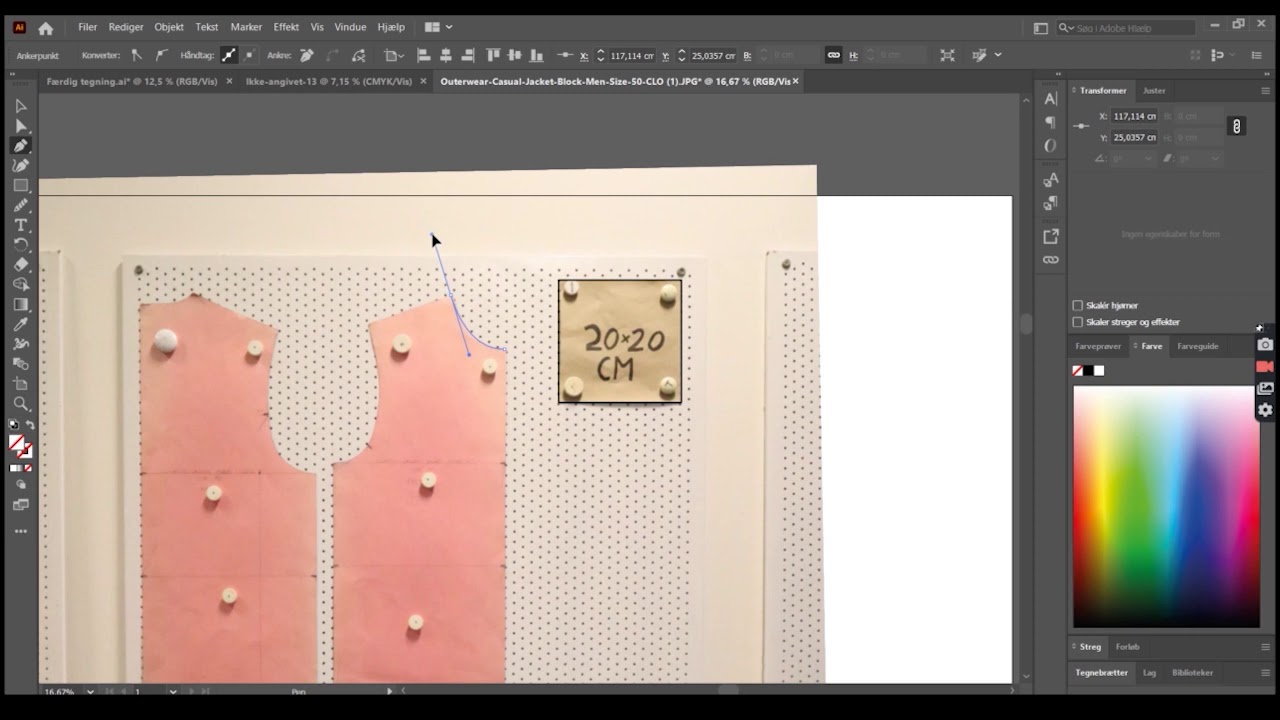Open the Rediger menu
This screenshot has width=1280, height=720.
(x=126, y=27)
